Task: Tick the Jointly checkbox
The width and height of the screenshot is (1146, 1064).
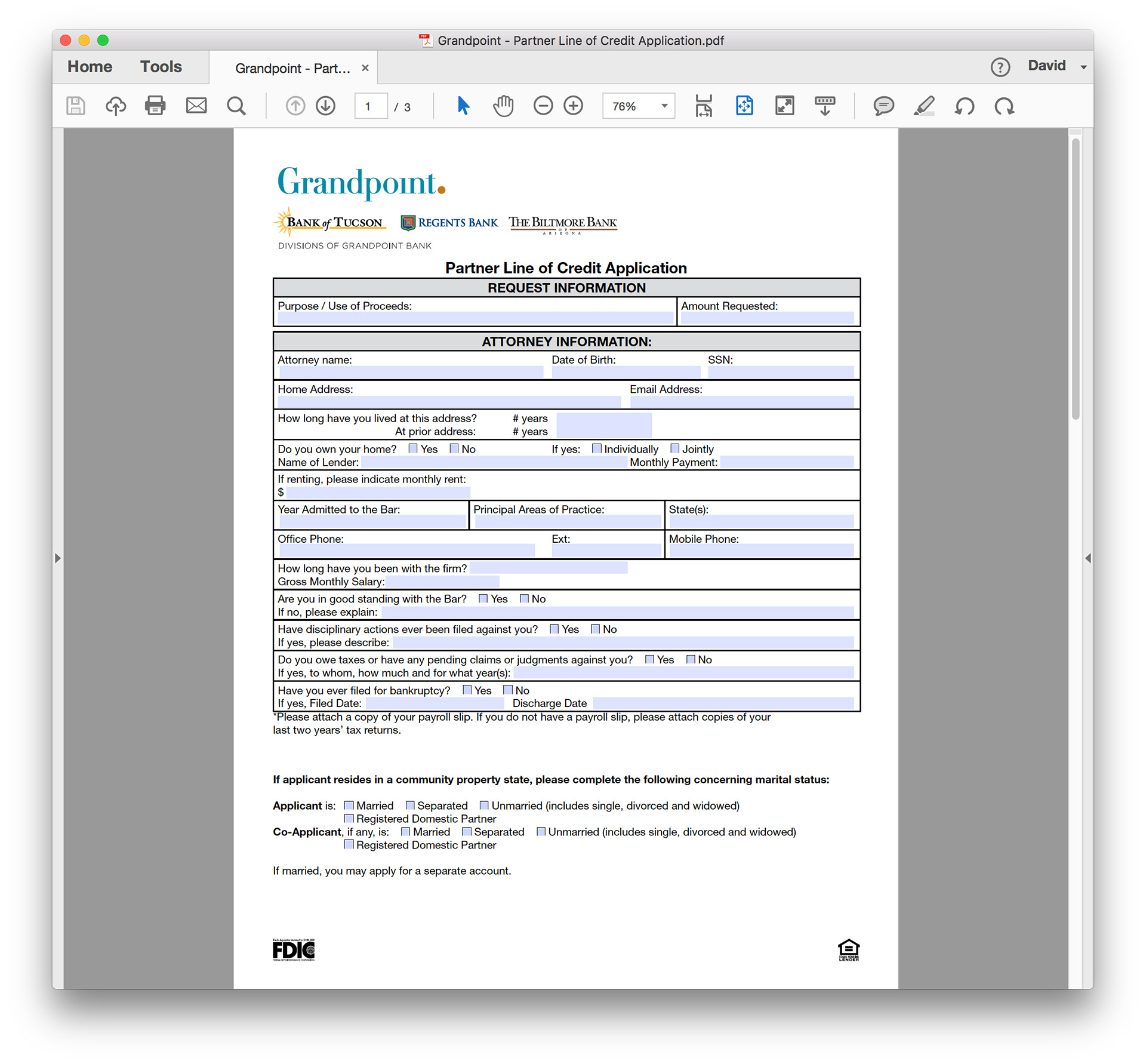Action: pyautogui.click(x=674, y=448)
